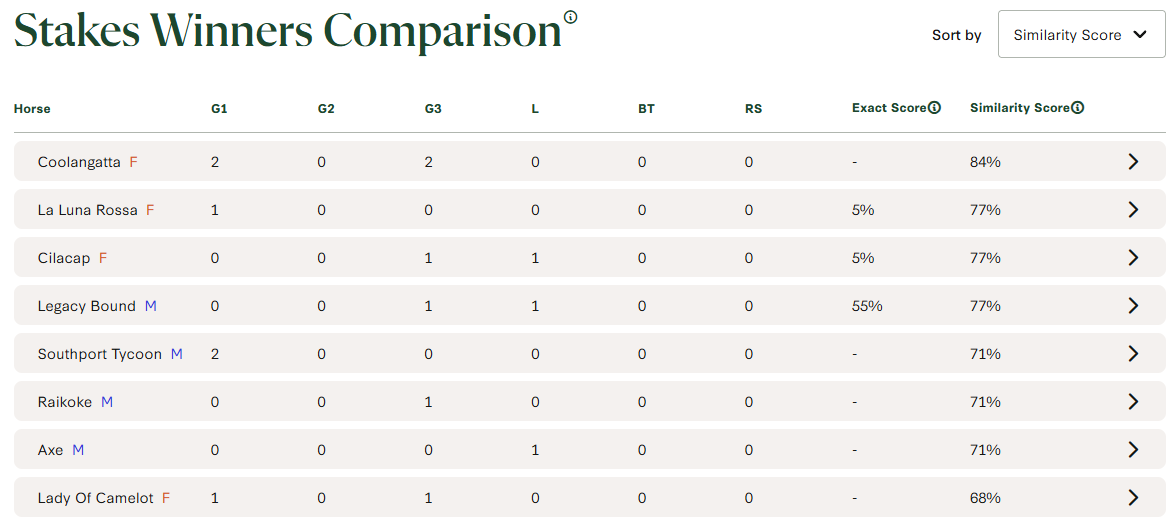Open Legacy Bound details arrow
Image resolution: width=1168 pixels, height=519 pixels.
tap(1133, 306)
